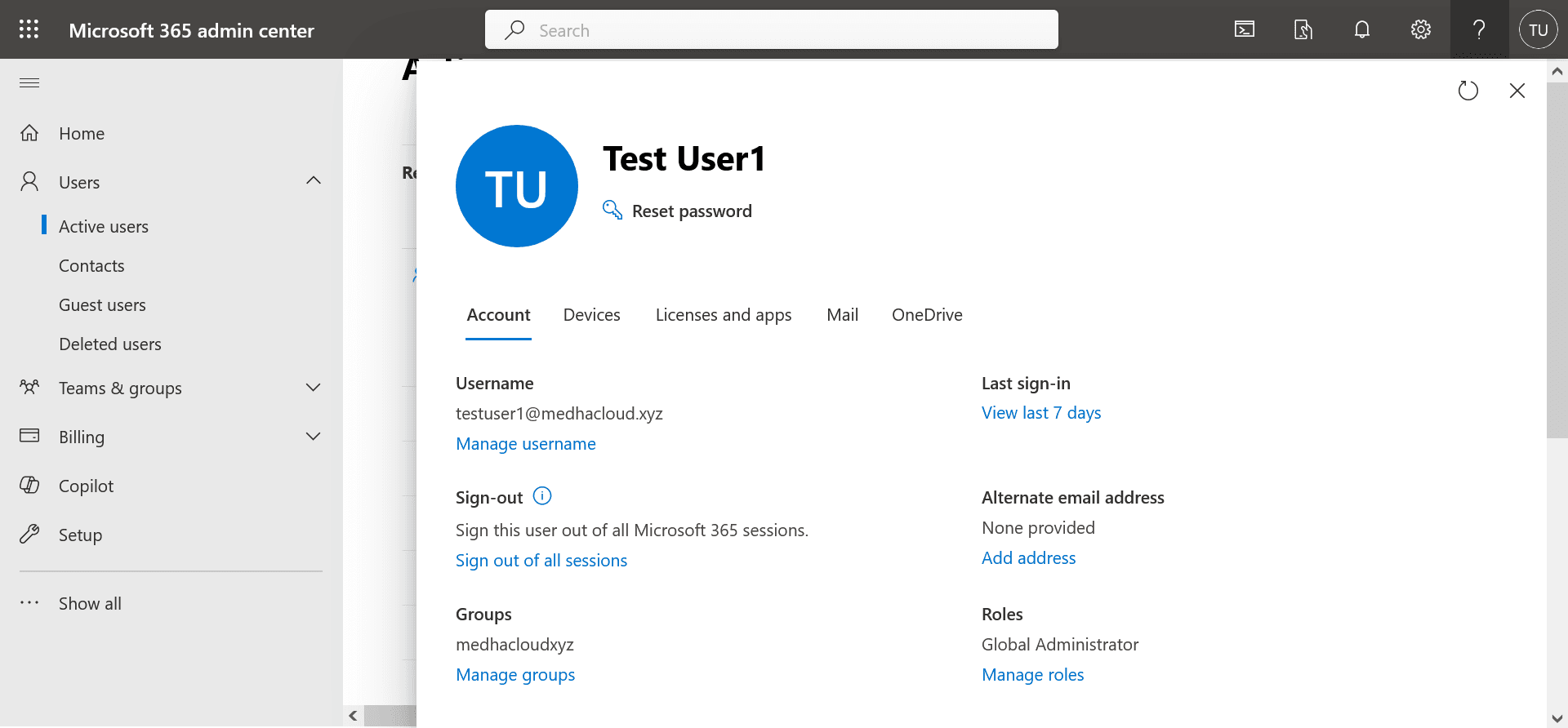Click View last 7 days link
This screenshot has height=728, width=1568.
[1041, 412]
